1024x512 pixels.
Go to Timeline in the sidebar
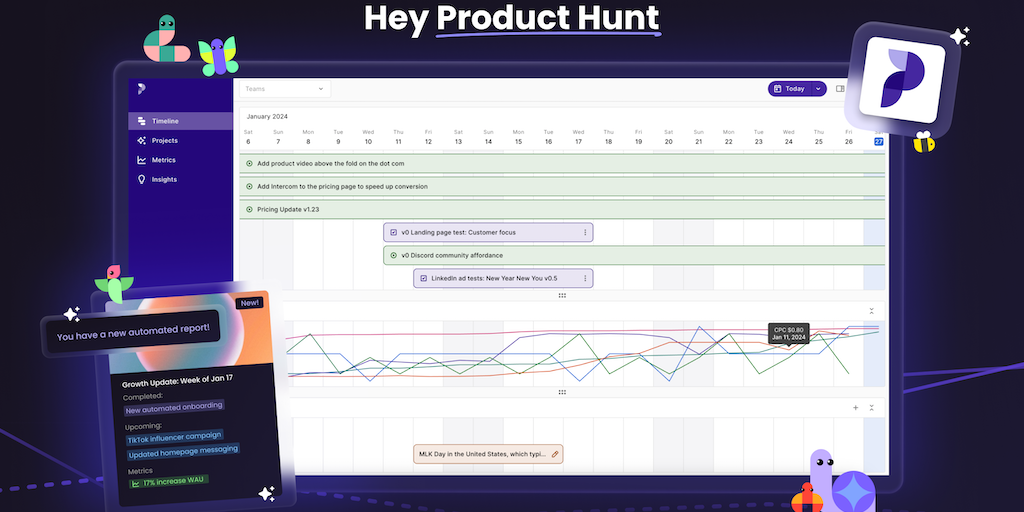click(x=181, y=121)
